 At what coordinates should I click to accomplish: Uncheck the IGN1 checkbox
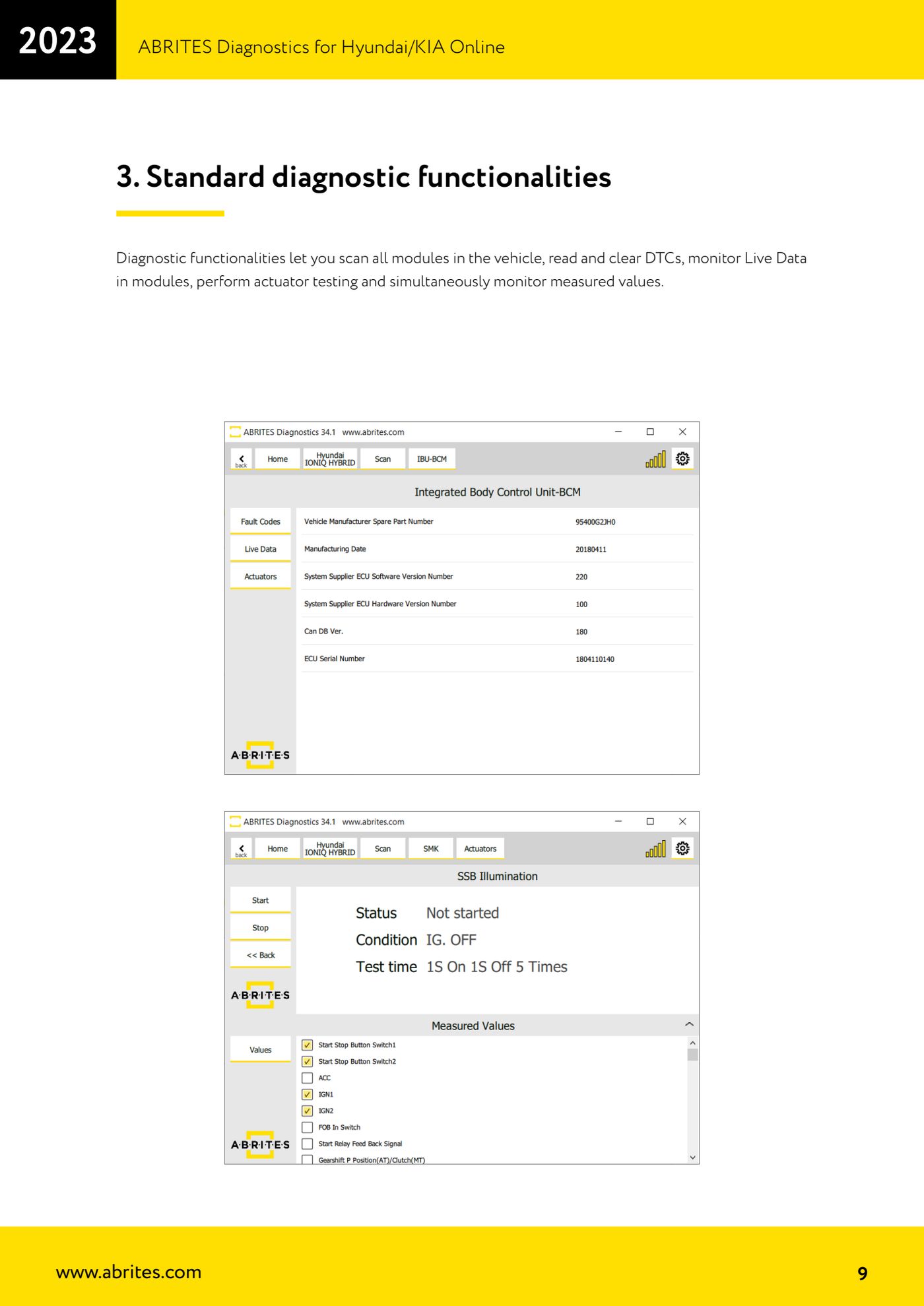pyautogui.click(x=308, y=1095)
